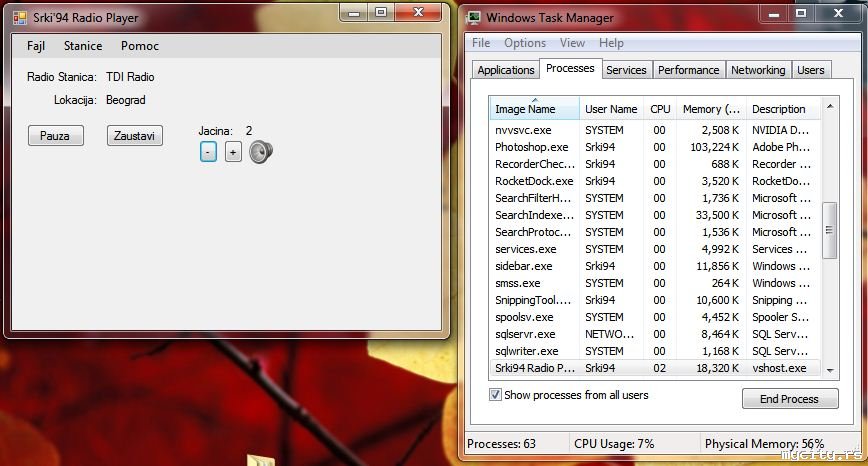
Task: Click CPU Usage: 7% in status bar
Action: [x=614, y=444]
